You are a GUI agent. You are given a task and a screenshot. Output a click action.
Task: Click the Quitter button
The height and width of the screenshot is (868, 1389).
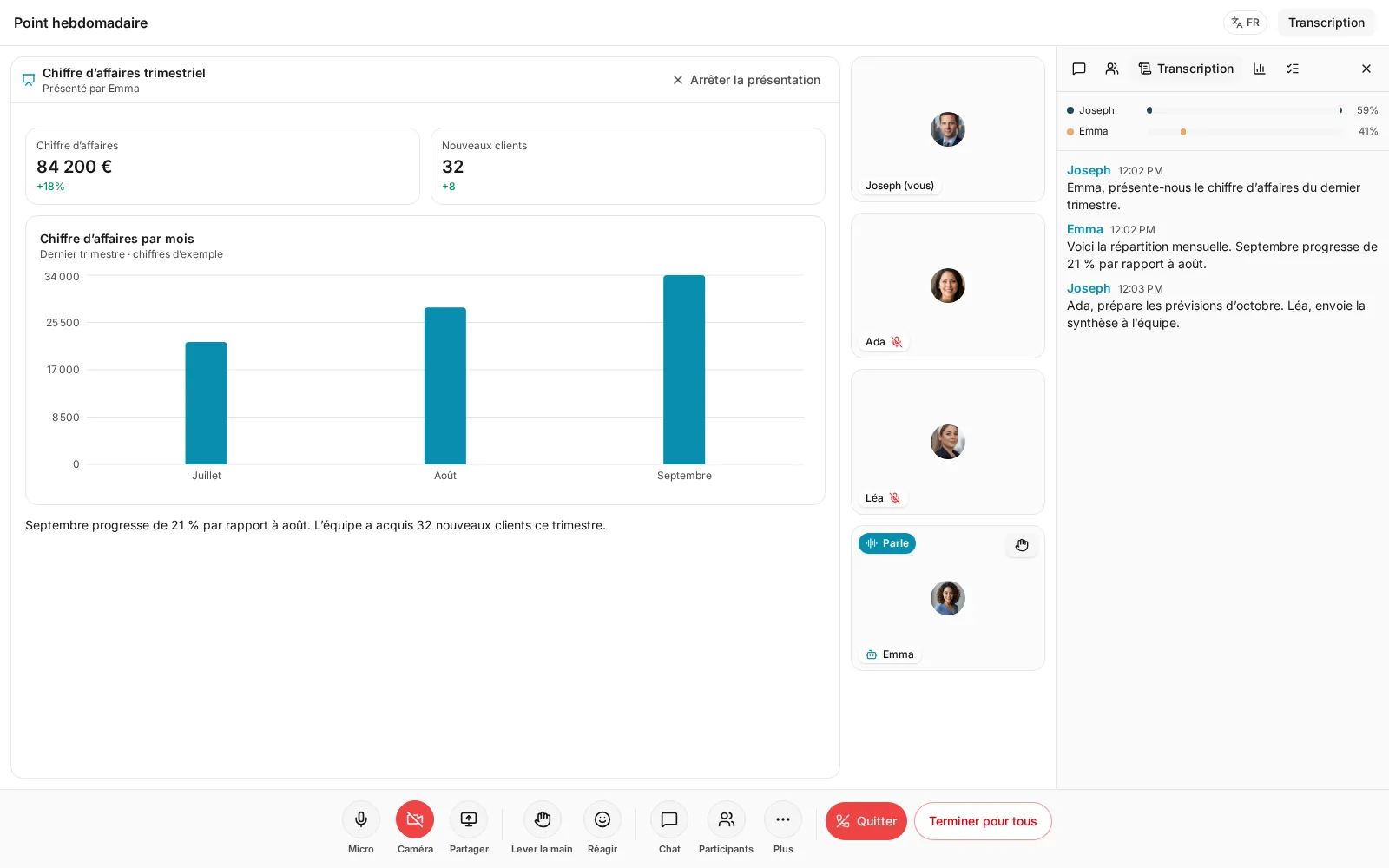866,821
